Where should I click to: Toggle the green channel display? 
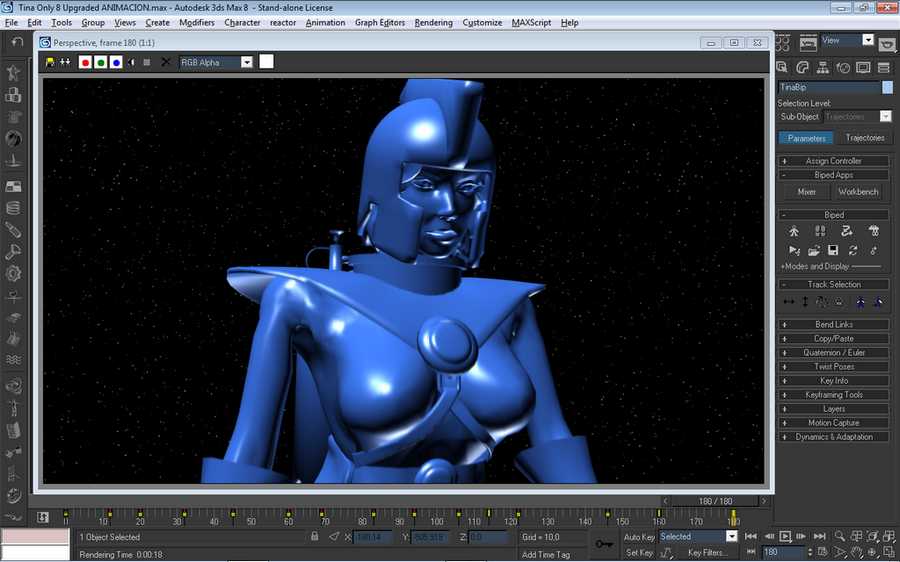[101, 62]
